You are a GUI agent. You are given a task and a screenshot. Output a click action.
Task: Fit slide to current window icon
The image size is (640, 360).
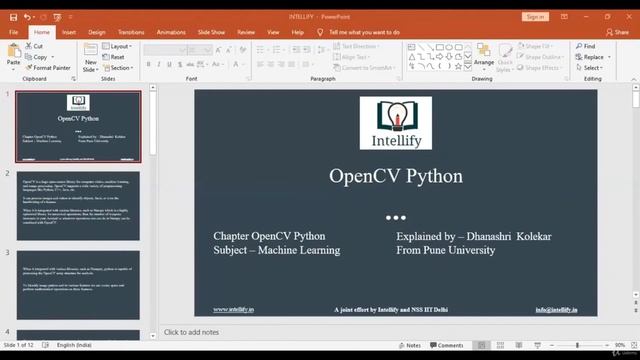click(x=634, y=345)
